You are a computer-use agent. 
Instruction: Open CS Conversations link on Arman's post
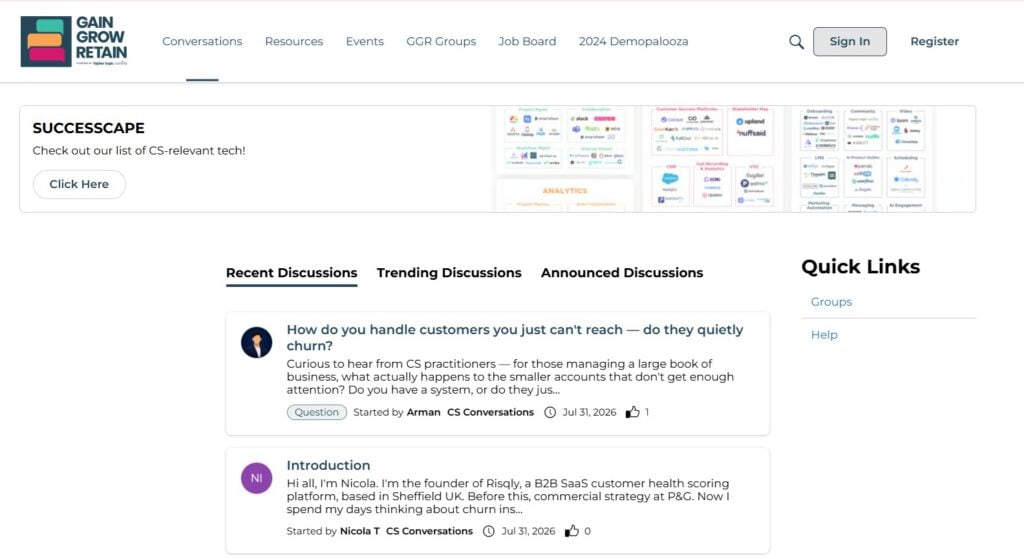click(490, 412)
